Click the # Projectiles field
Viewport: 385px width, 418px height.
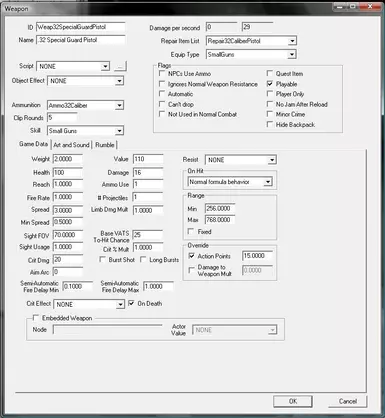click(x=148, y=197)
